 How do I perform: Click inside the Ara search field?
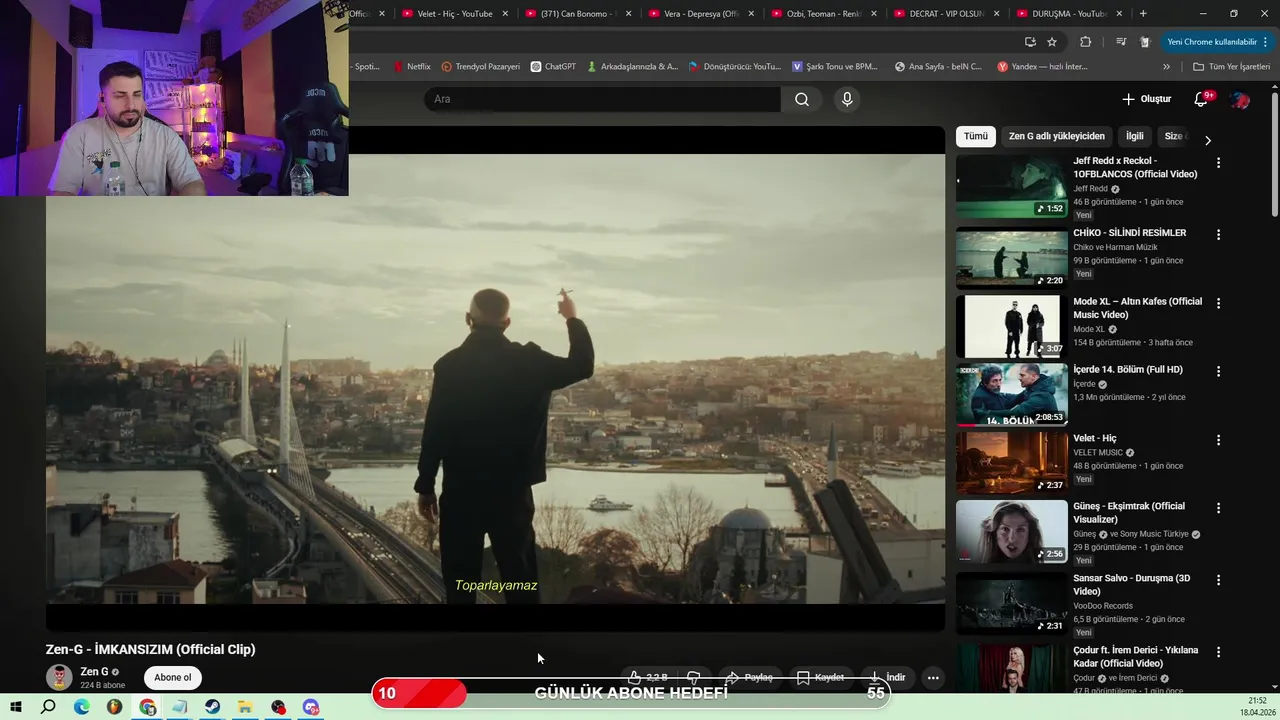point(602,99)
